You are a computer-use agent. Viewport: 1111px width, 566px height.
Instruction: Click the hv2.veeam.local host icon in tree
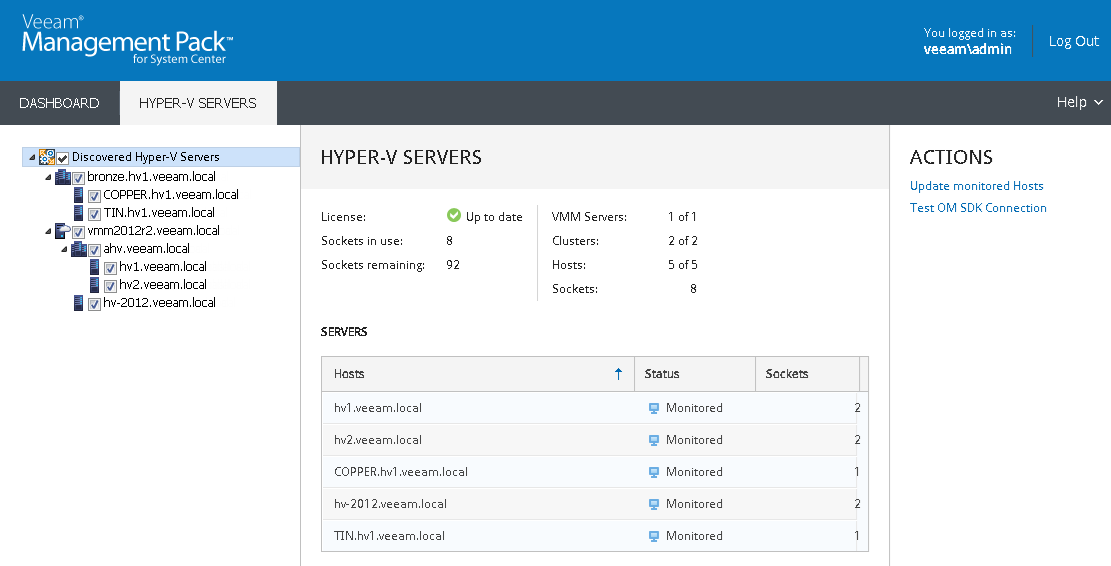click(x=95, y=284)
